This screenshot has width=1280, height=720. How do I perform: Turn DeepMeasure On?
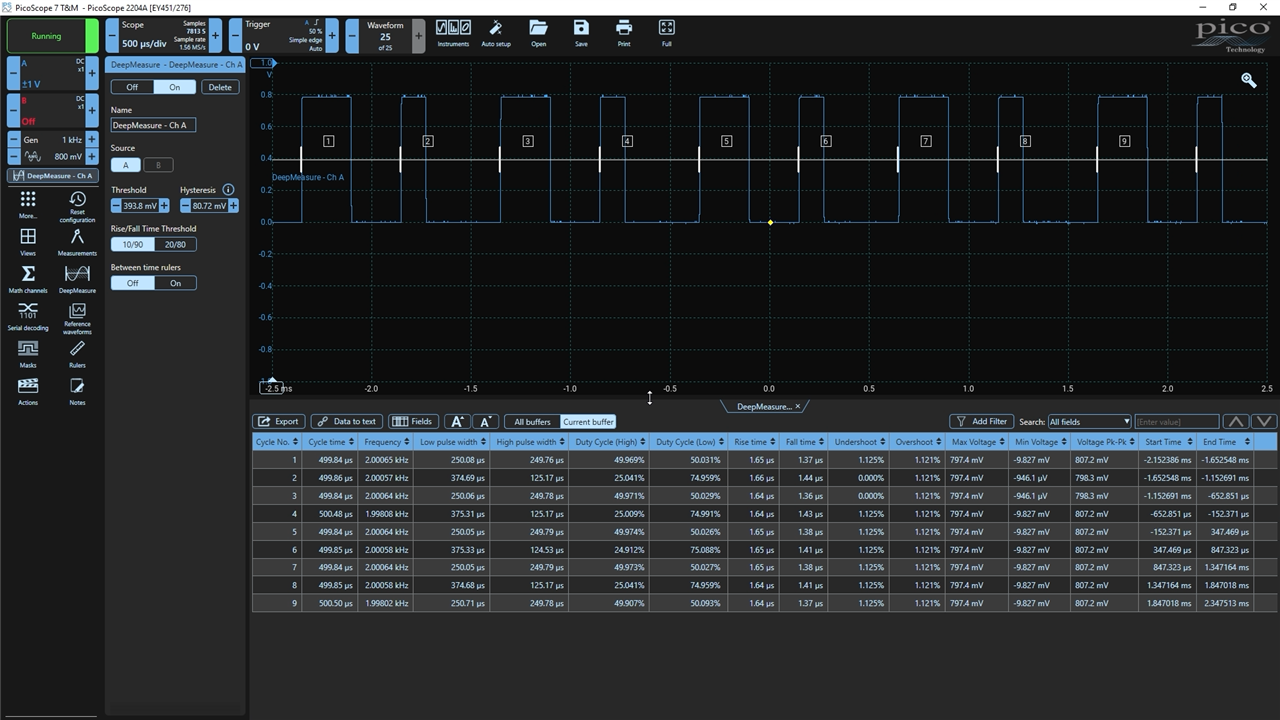click(x=175, y=87)
